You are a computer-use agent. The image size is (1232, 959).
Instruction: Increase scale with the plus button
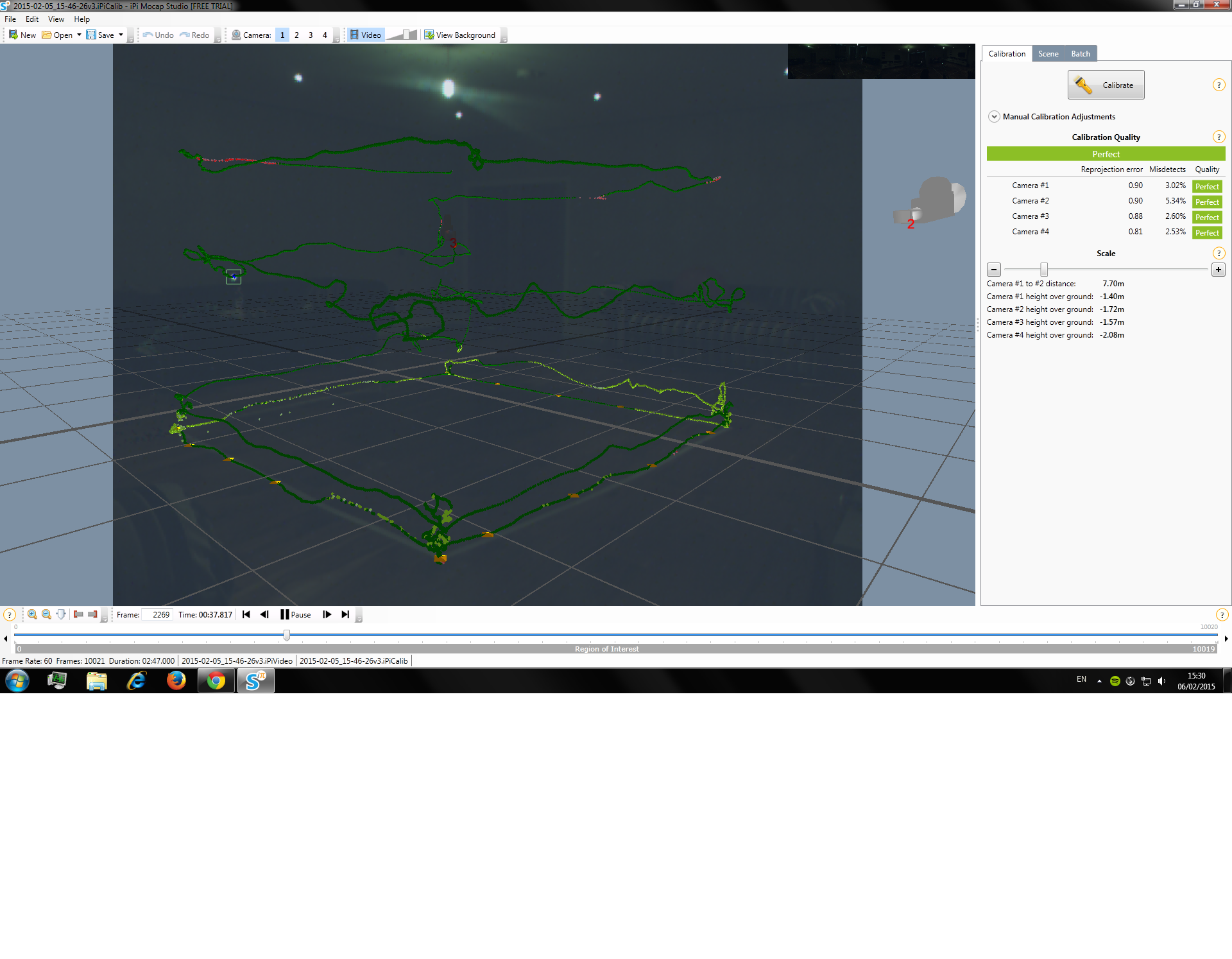(1219, 270)
